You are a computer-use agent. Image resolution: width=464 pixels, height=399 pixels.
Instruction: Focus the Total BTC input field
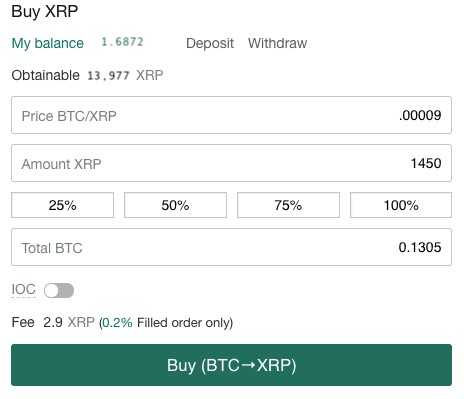point(231,247)
